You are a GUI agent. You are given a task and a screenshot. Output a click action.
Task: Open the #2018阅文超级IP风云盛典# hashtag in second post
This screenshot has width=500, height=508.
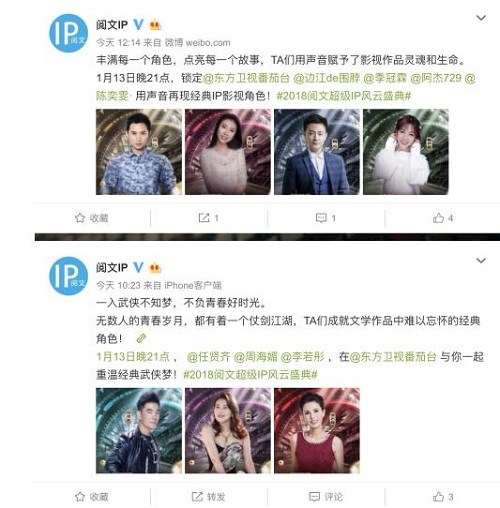coord(250,375)
